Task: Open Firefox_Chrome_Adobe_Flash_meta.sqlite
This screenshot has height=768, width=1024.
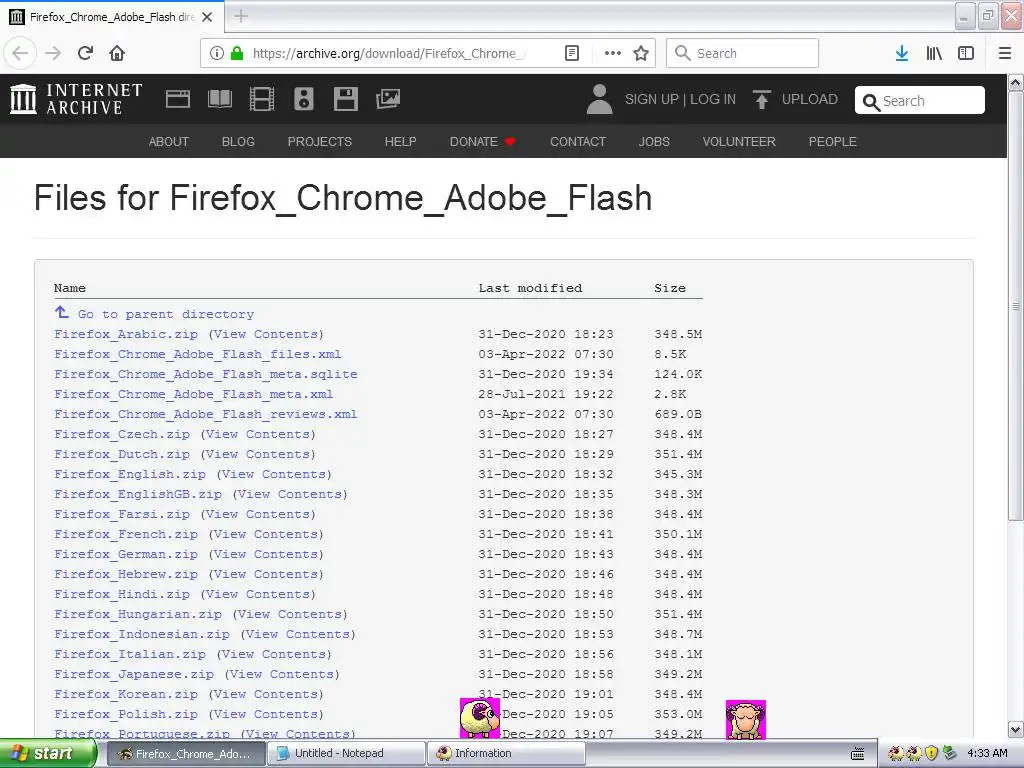Action: (206, 374)
